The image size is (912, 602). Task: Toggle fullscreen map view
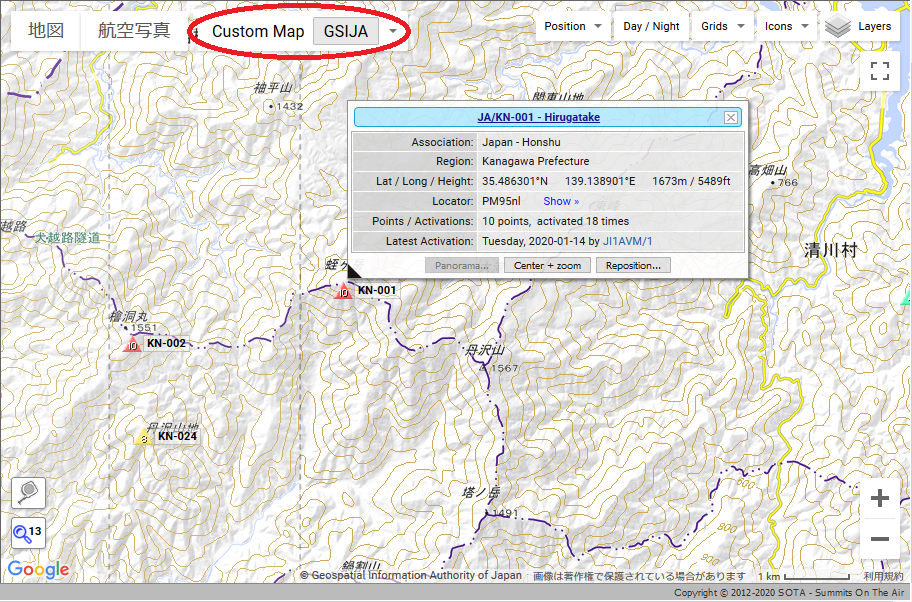click(879, 71)
